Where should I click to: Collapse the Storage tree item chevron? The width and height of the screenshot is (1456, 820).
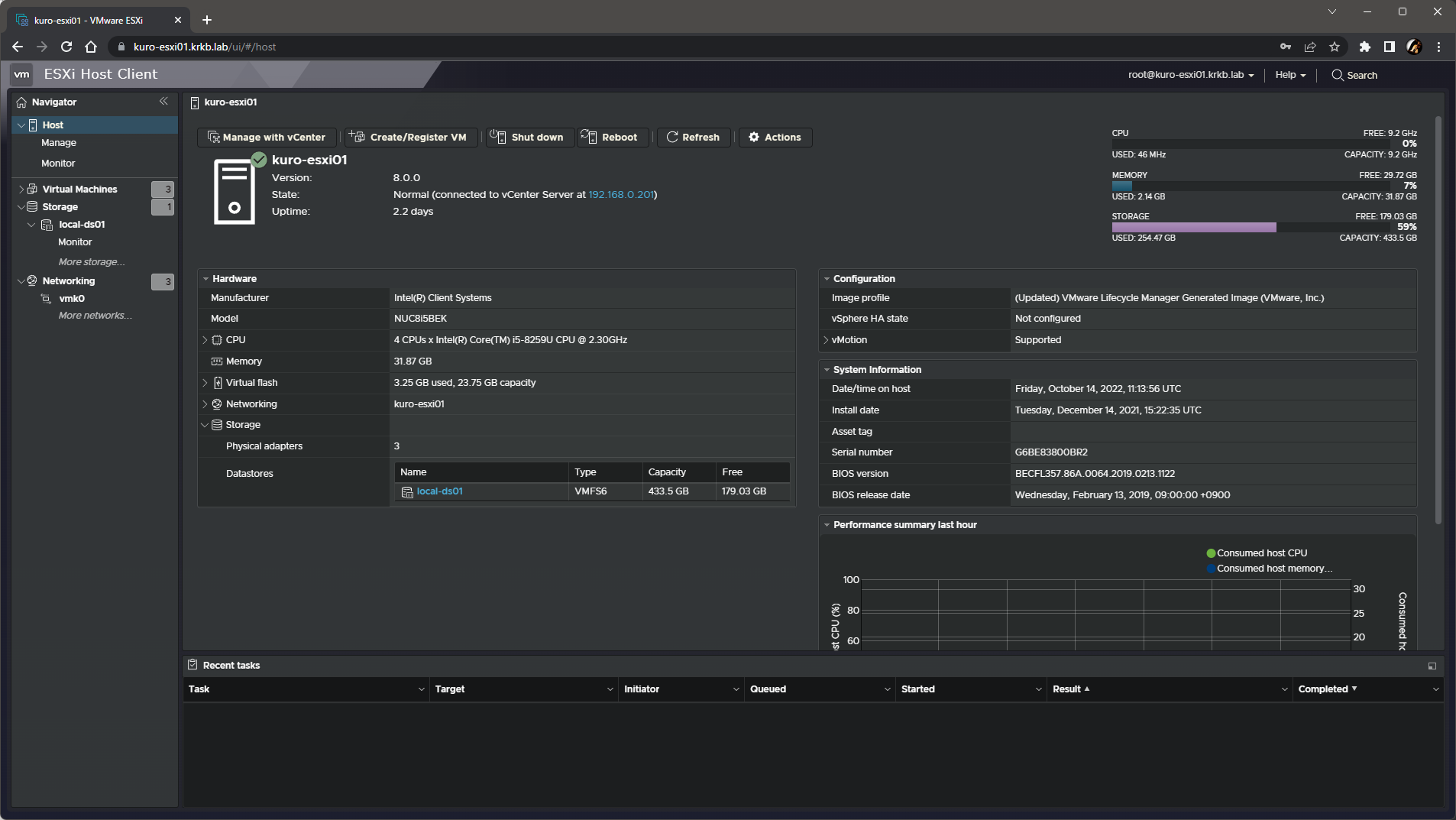coord(21,206)
